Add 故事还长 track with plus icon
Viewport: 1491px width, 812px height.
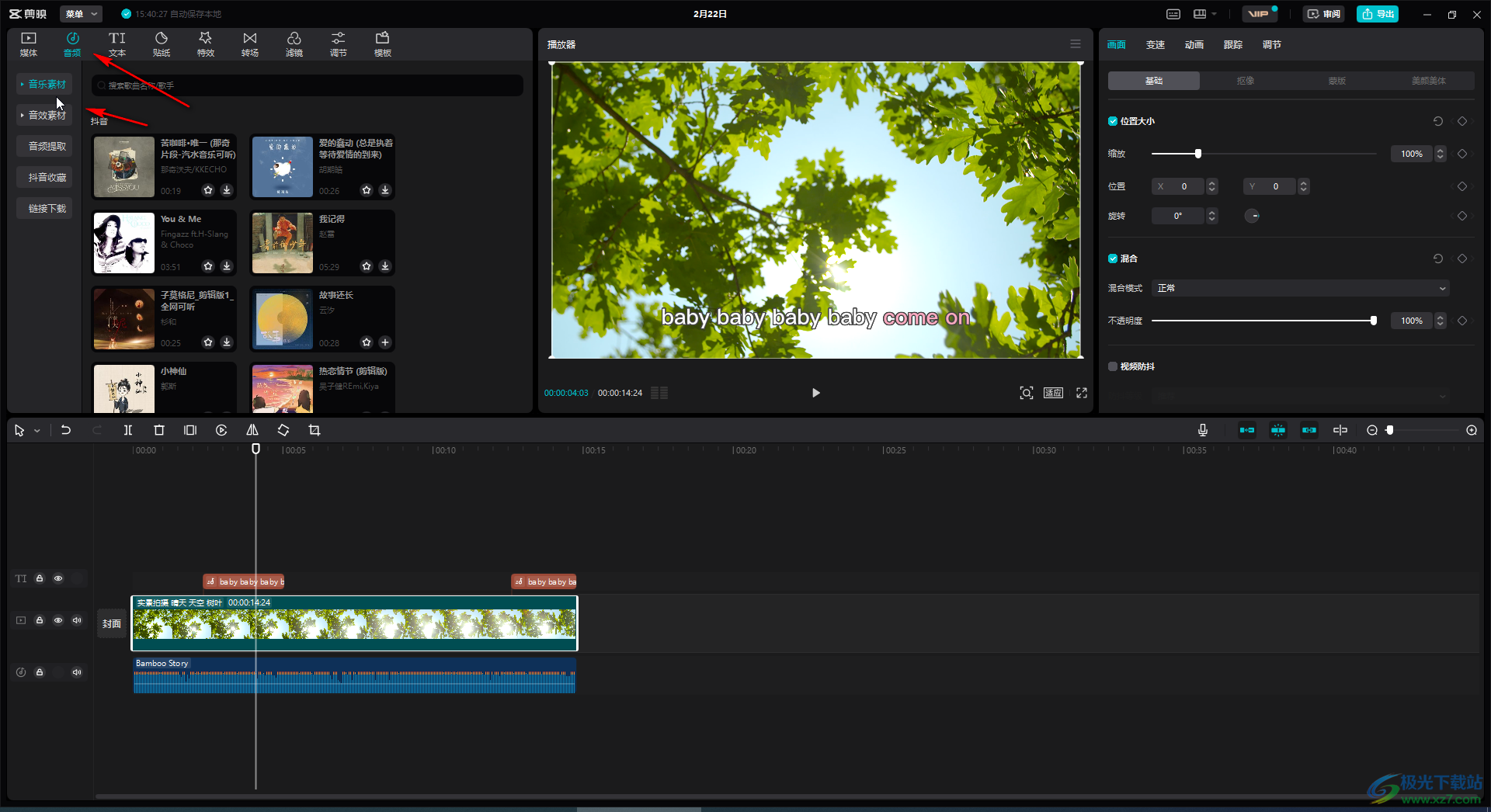[385, 342]
